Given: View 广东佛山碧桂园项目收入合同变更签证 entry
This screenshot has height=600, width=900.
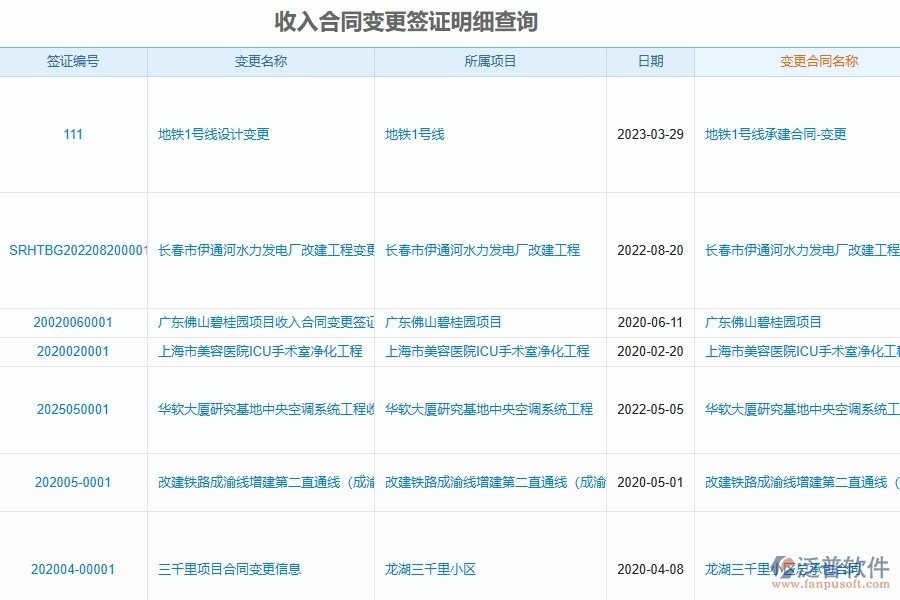Looking at the screenshot, I should coord(260,322).
